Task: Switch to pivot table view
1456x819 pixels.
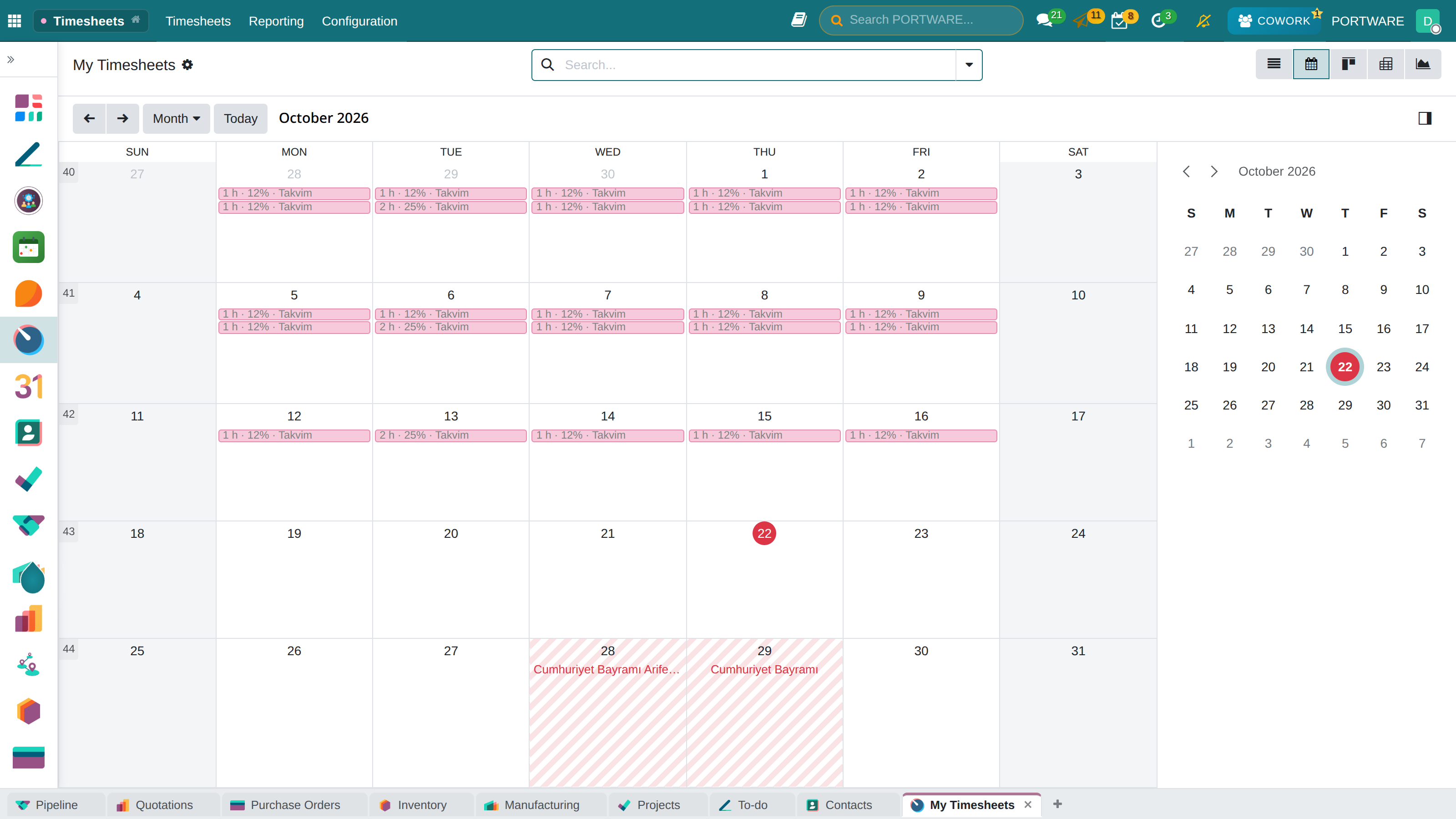Action: (x=1386, y=65)
